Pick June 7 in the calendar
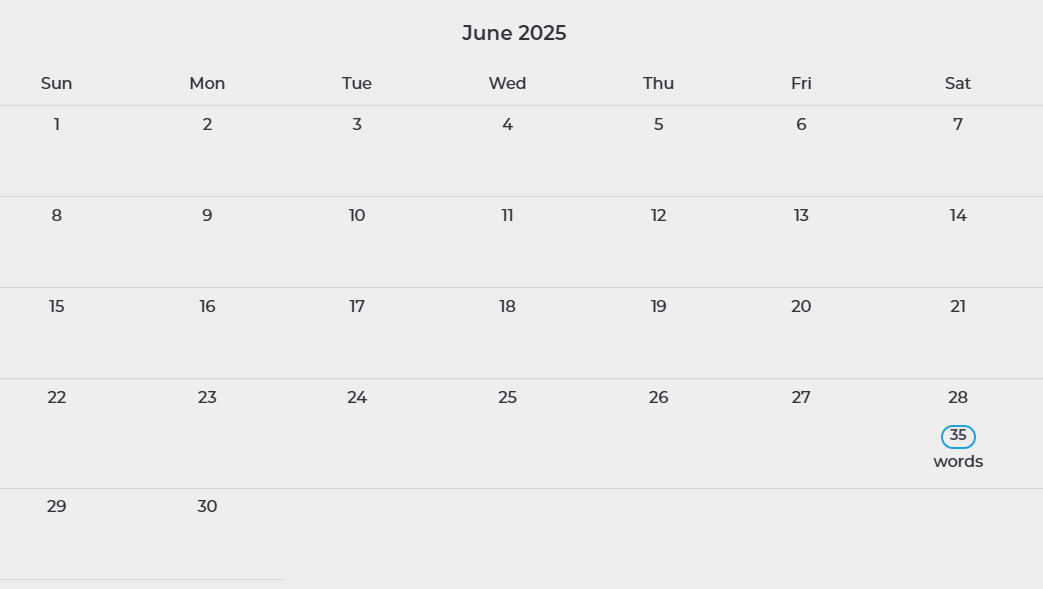This screenshot has width=1043, height=589. point(958,125)
